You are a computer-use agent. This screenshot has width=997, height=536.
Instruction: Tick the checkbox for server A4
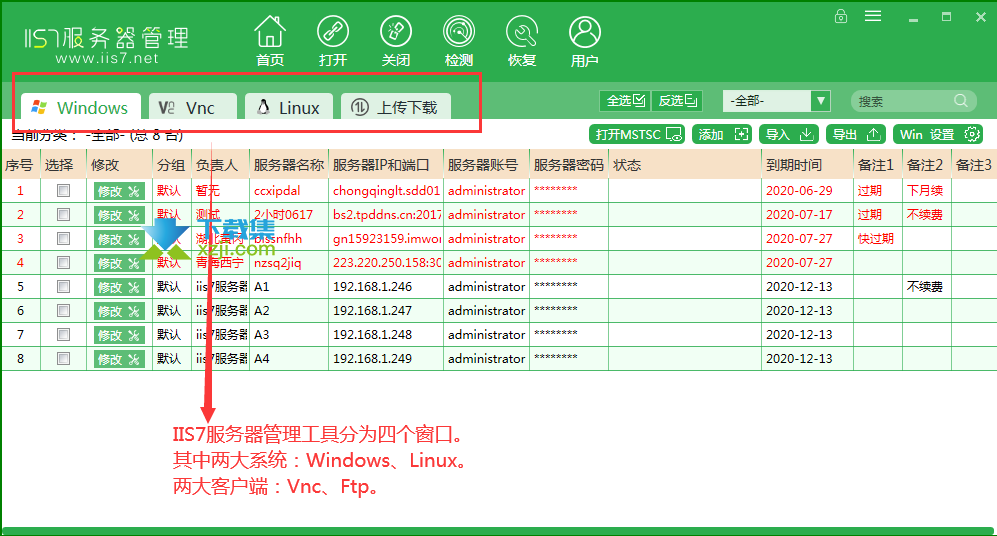(63, 359)
